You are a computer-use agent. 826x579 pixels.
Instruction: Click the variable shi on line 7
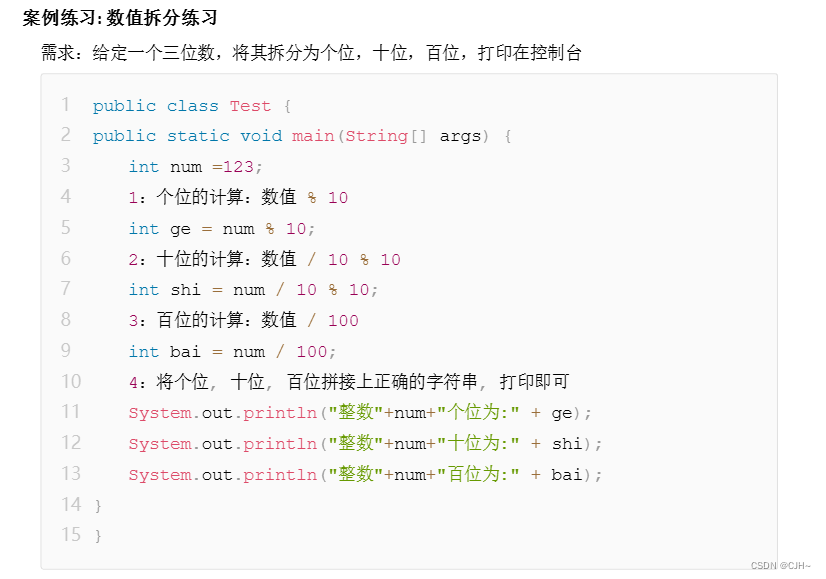point(185,290)
